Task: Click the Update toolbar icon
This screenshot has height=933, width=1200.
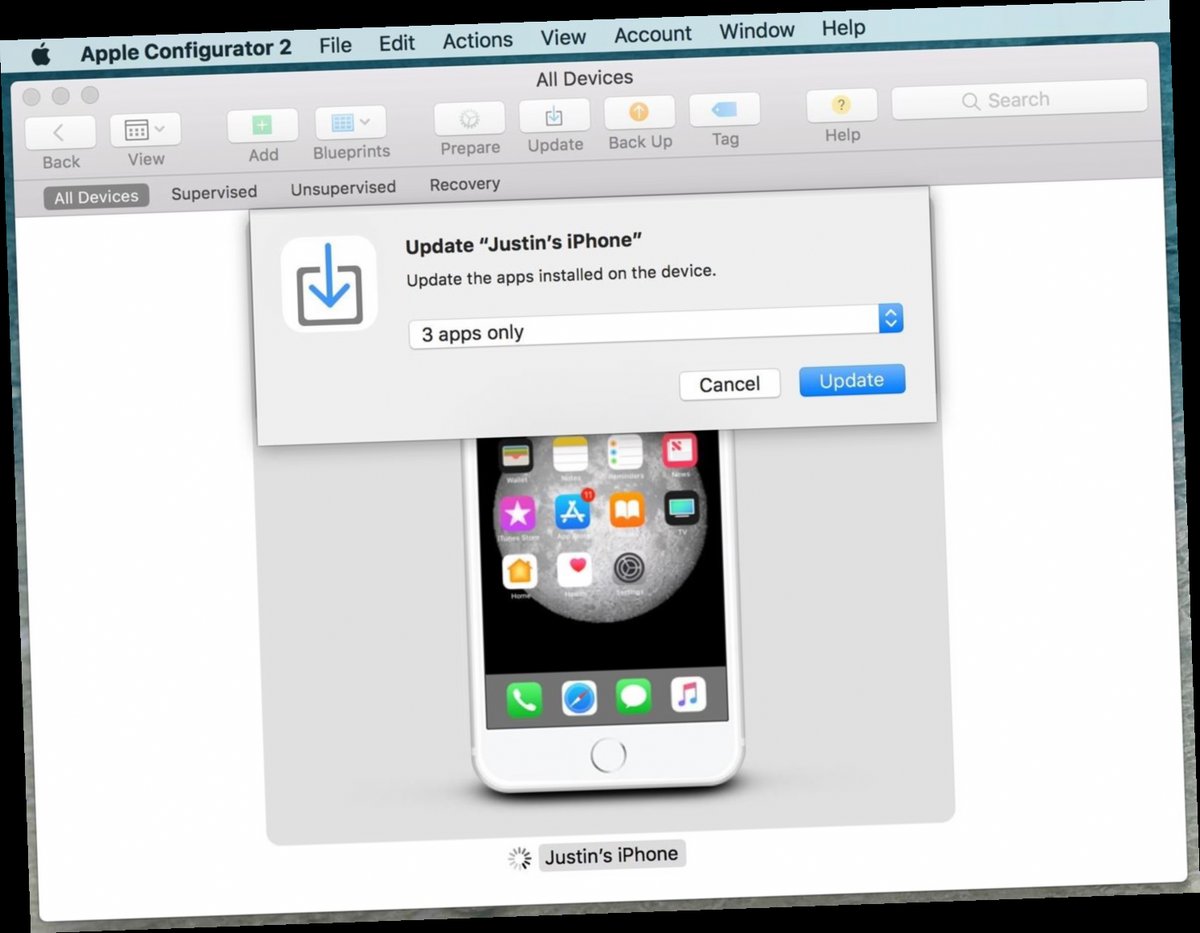Action: tap(554, 115)
